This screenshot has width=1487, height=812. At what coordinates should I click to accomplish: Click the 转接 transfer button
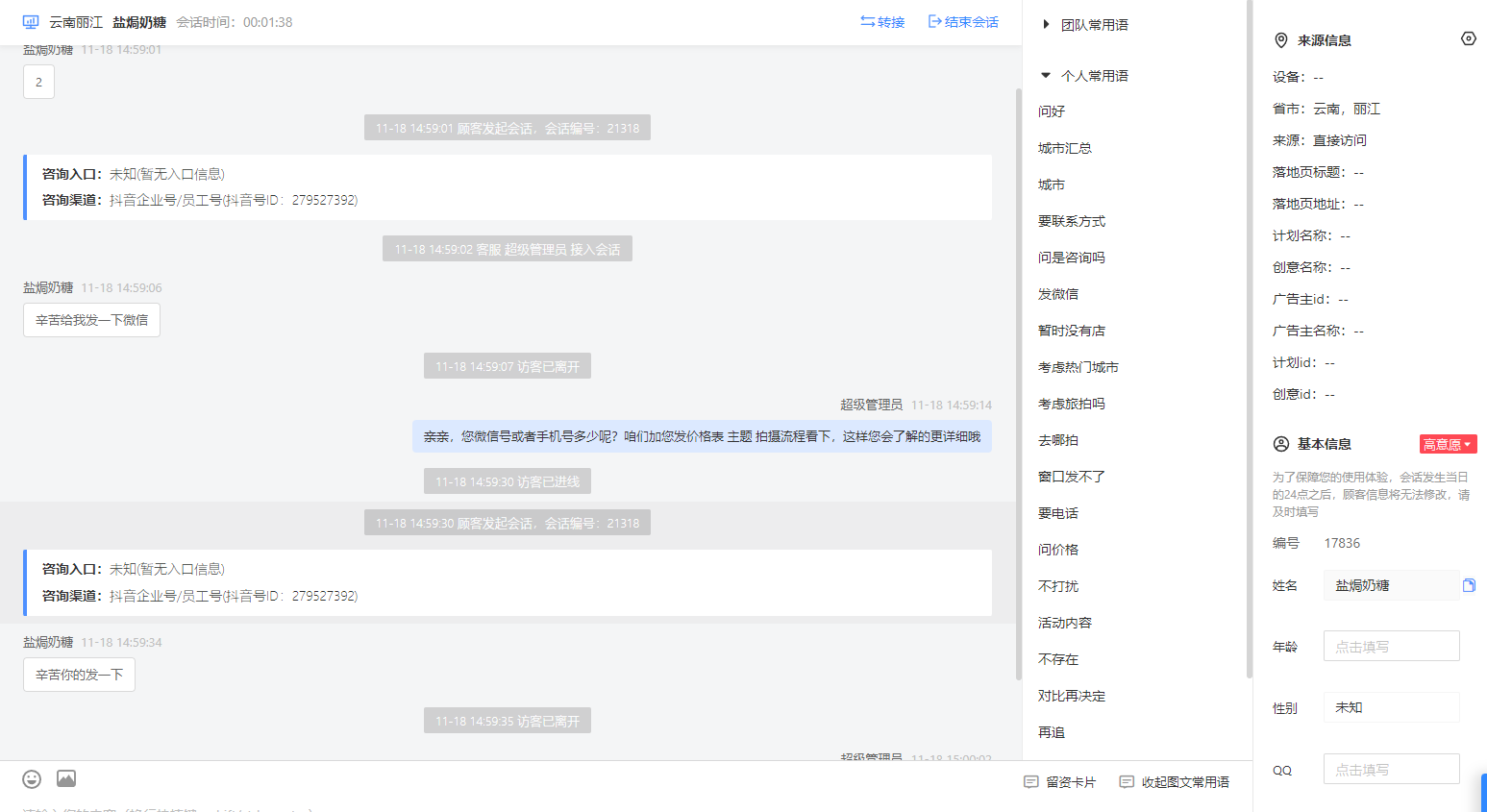[882, 22]
